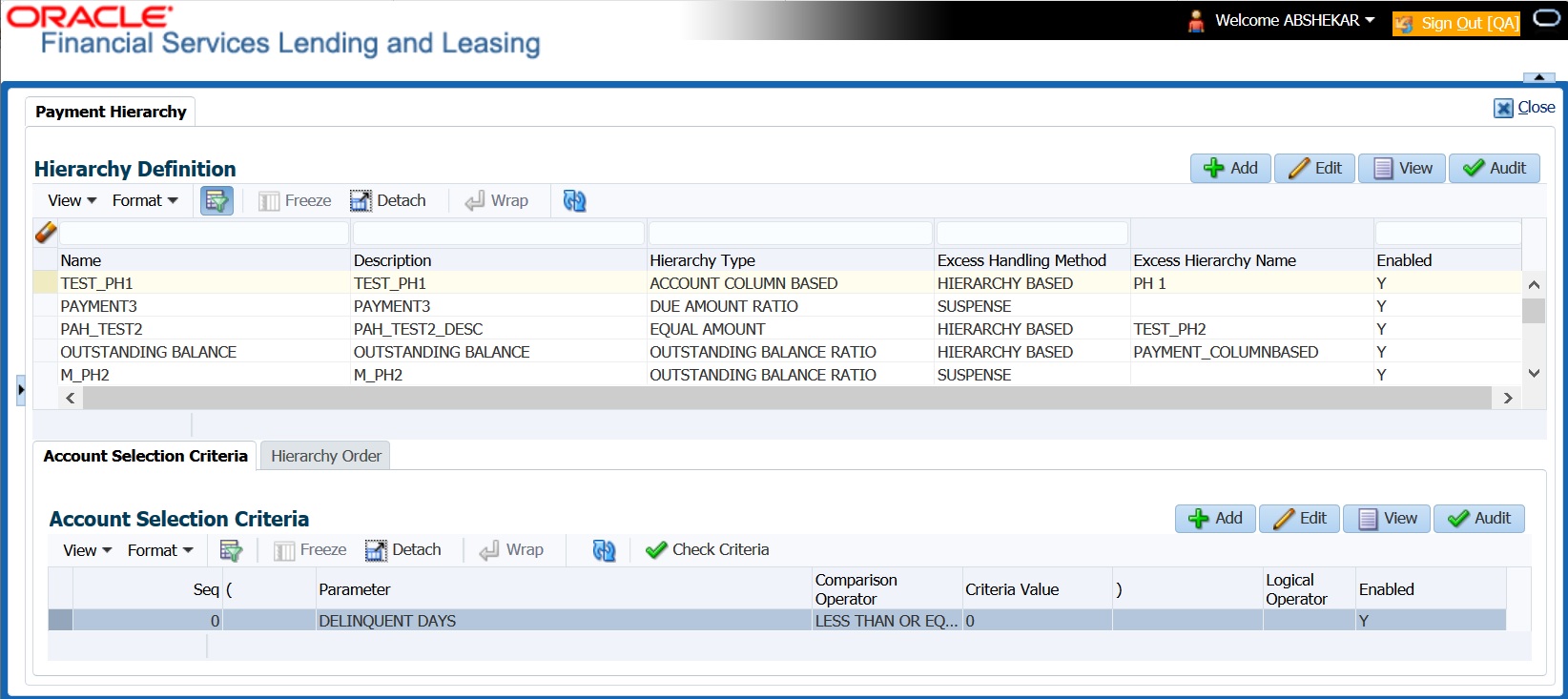Image resolution: width=1568 pixels, height=699 pixels.
Task: Click View button for Account Selection Criteria
Action: (x=1387, y=518)
